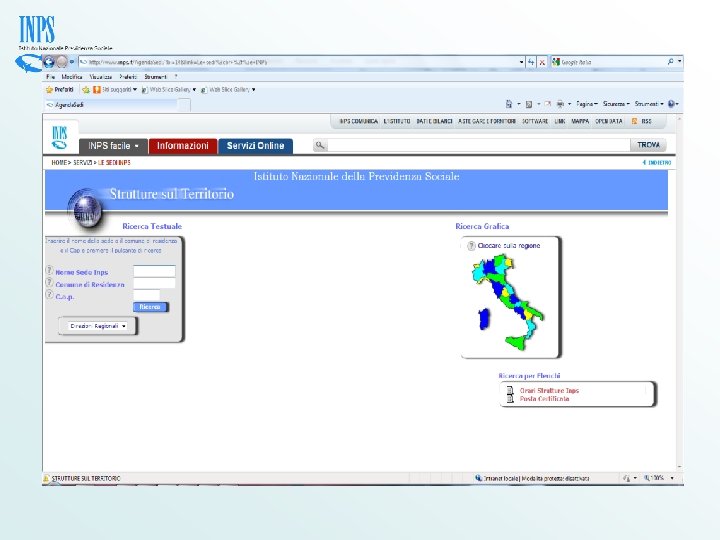Click the browser Home page icon
The image size is (720, 540).
pos(508,104)
